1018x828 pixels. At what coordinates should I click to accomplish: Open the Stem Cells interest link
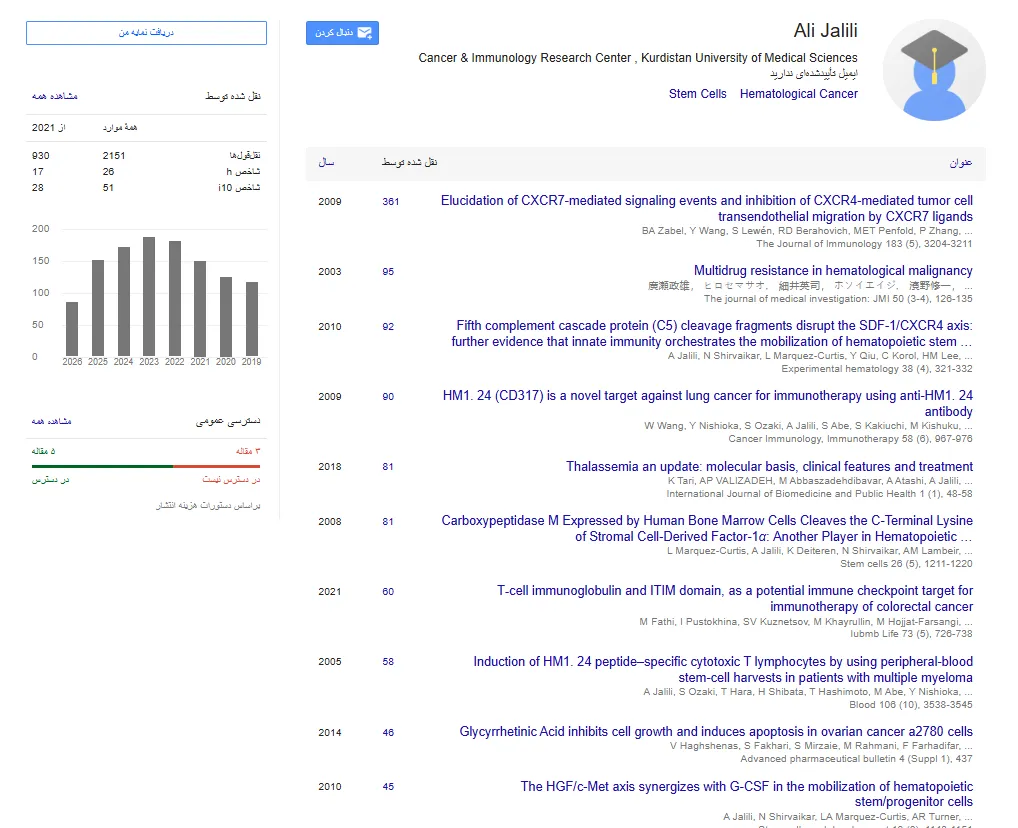tap(697, 94)
